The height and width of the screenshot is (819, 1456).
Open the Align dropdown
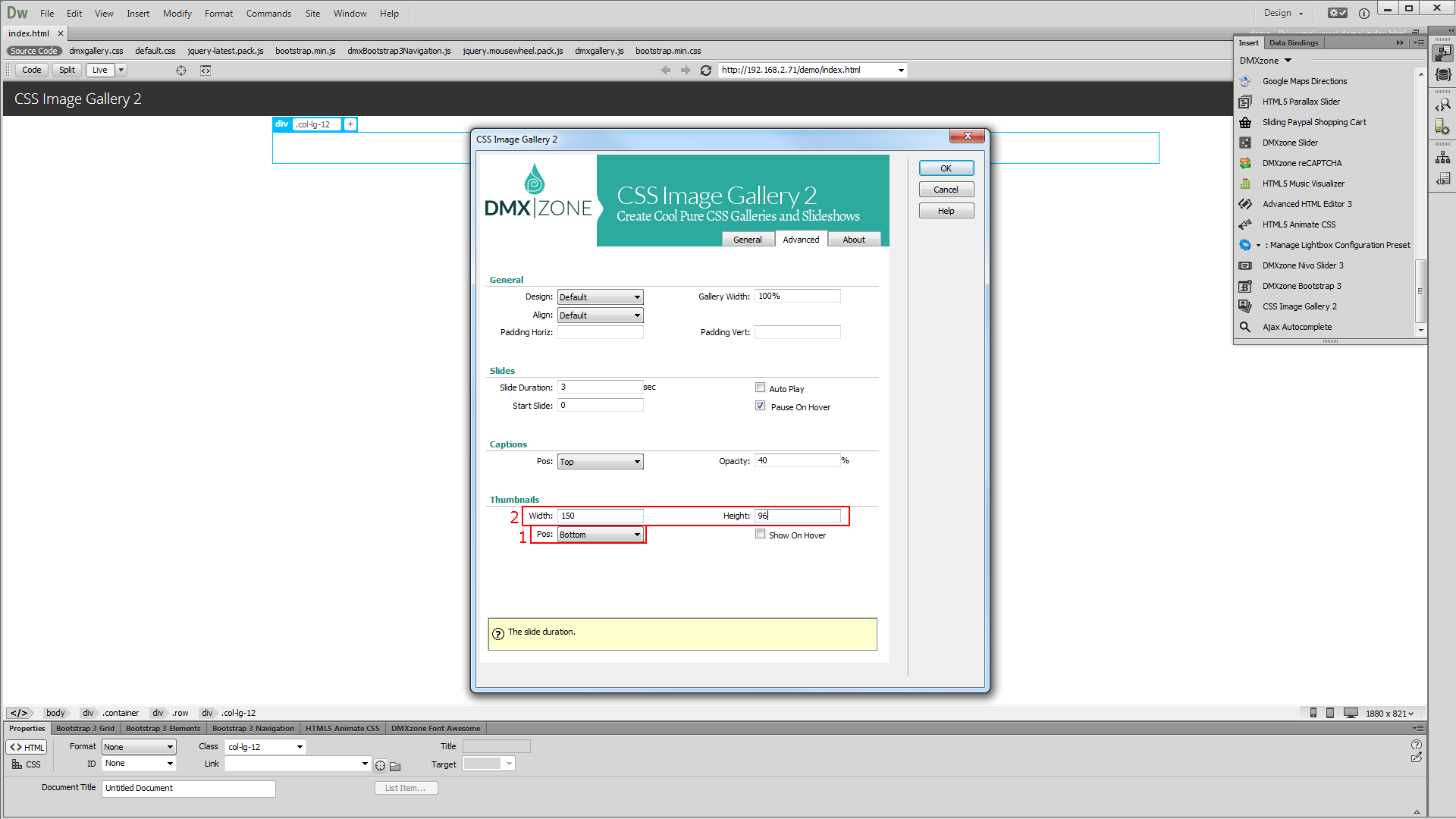tap(600, 315)
